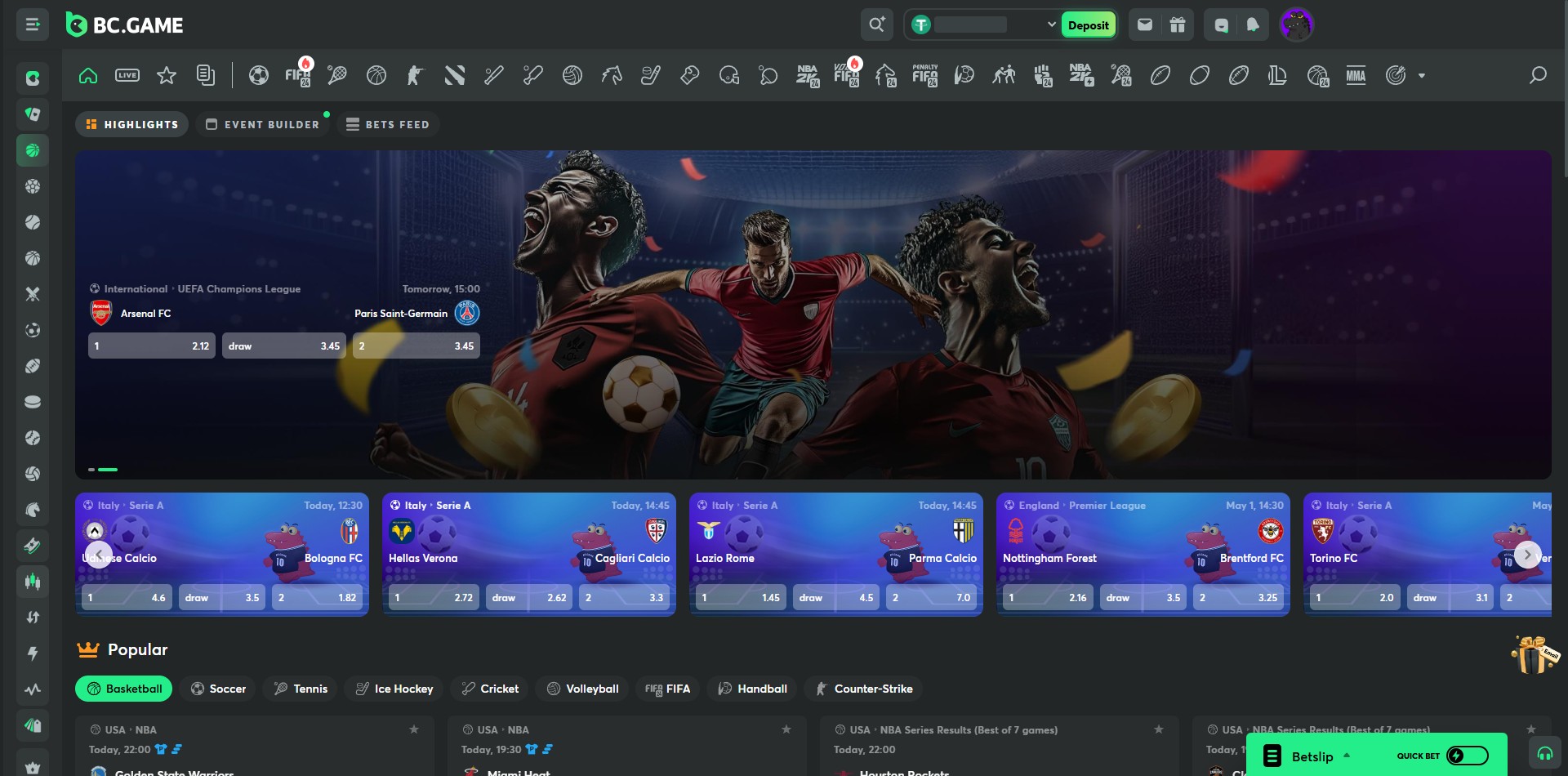Viewport: 1568px width, 776px height.
Task: Select the Cricket bat icon in sports bar
Action: 533,76
